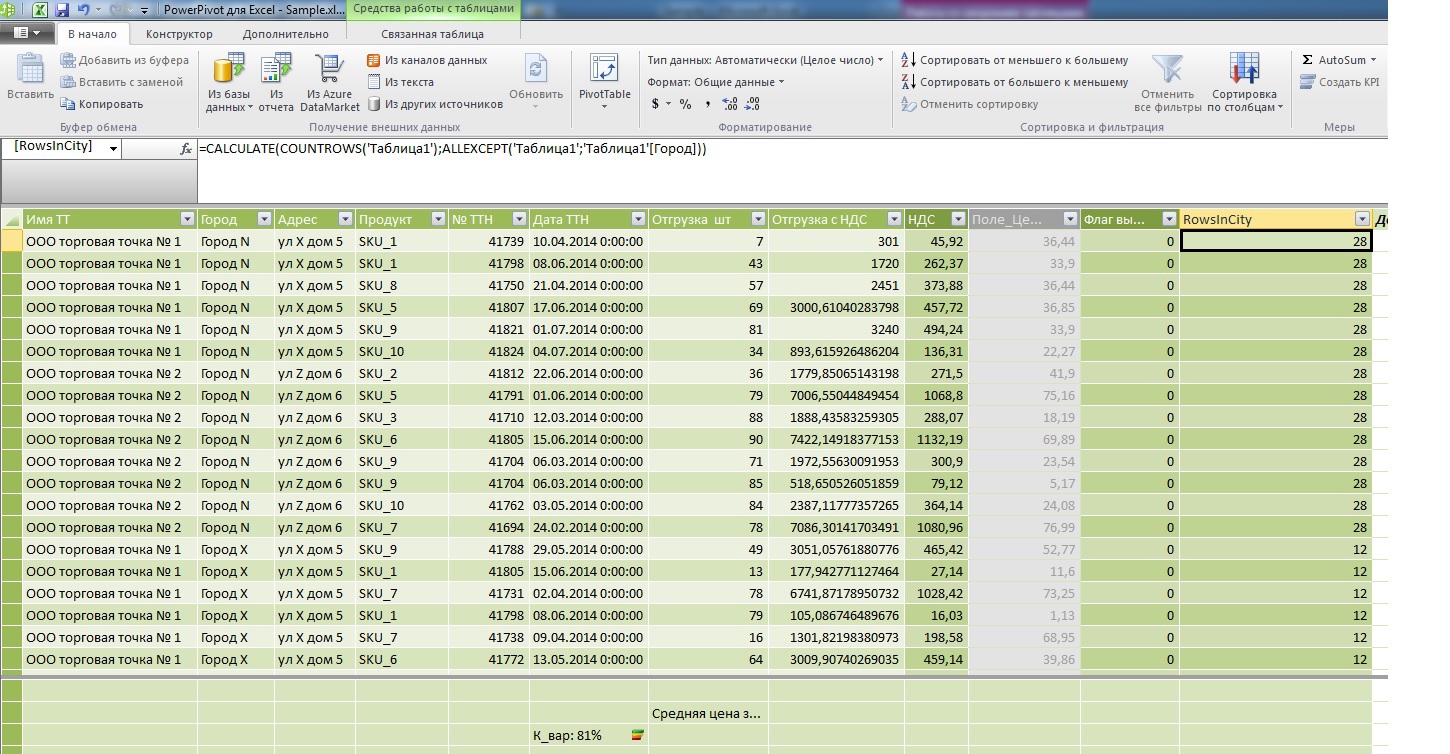Click the Save icon in quick access toolbar
This screenshot has width=1450, height=754.
63,8
